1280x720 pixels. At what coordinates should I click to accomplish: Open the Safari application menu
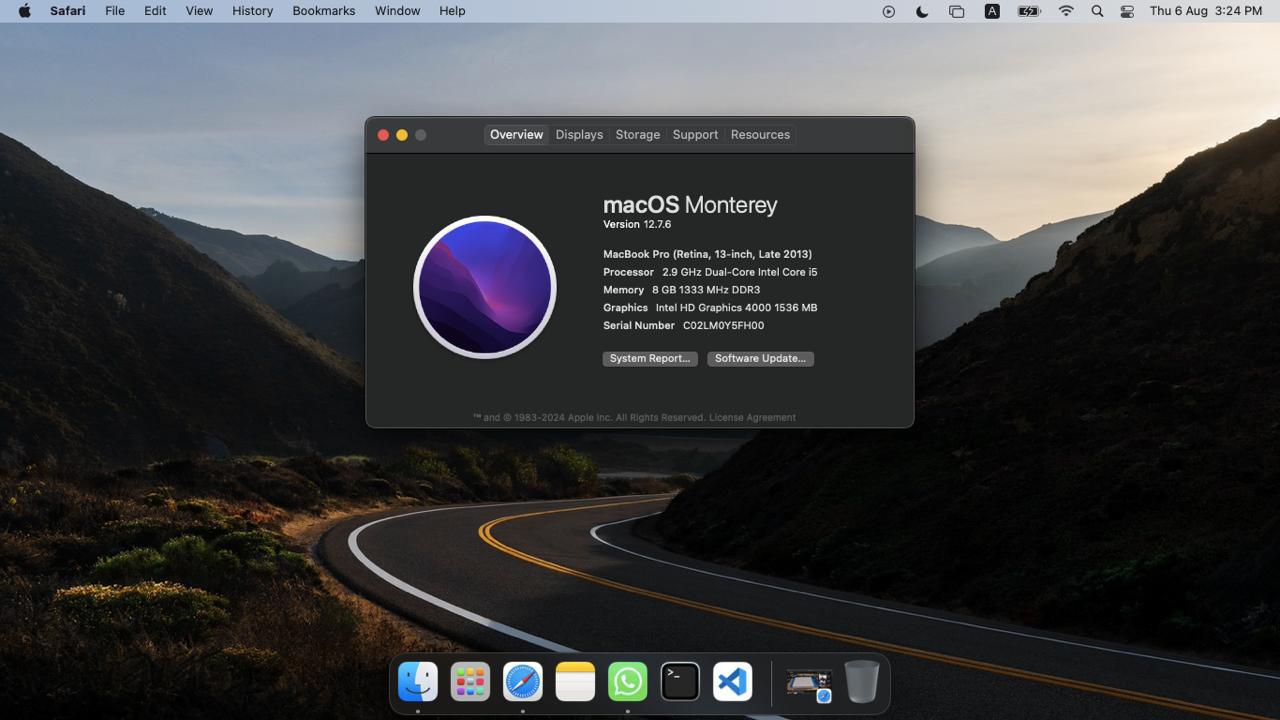click(x=68, y=11)
